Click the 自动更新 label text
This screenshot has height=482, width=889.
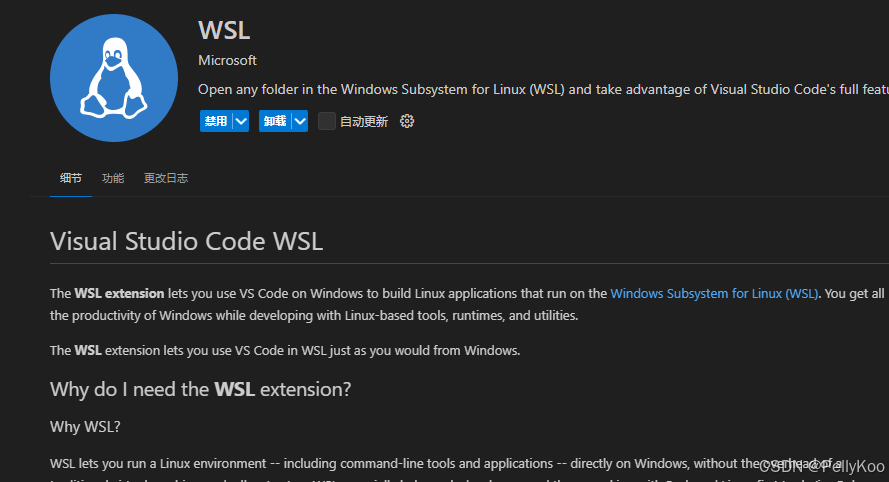364,121
